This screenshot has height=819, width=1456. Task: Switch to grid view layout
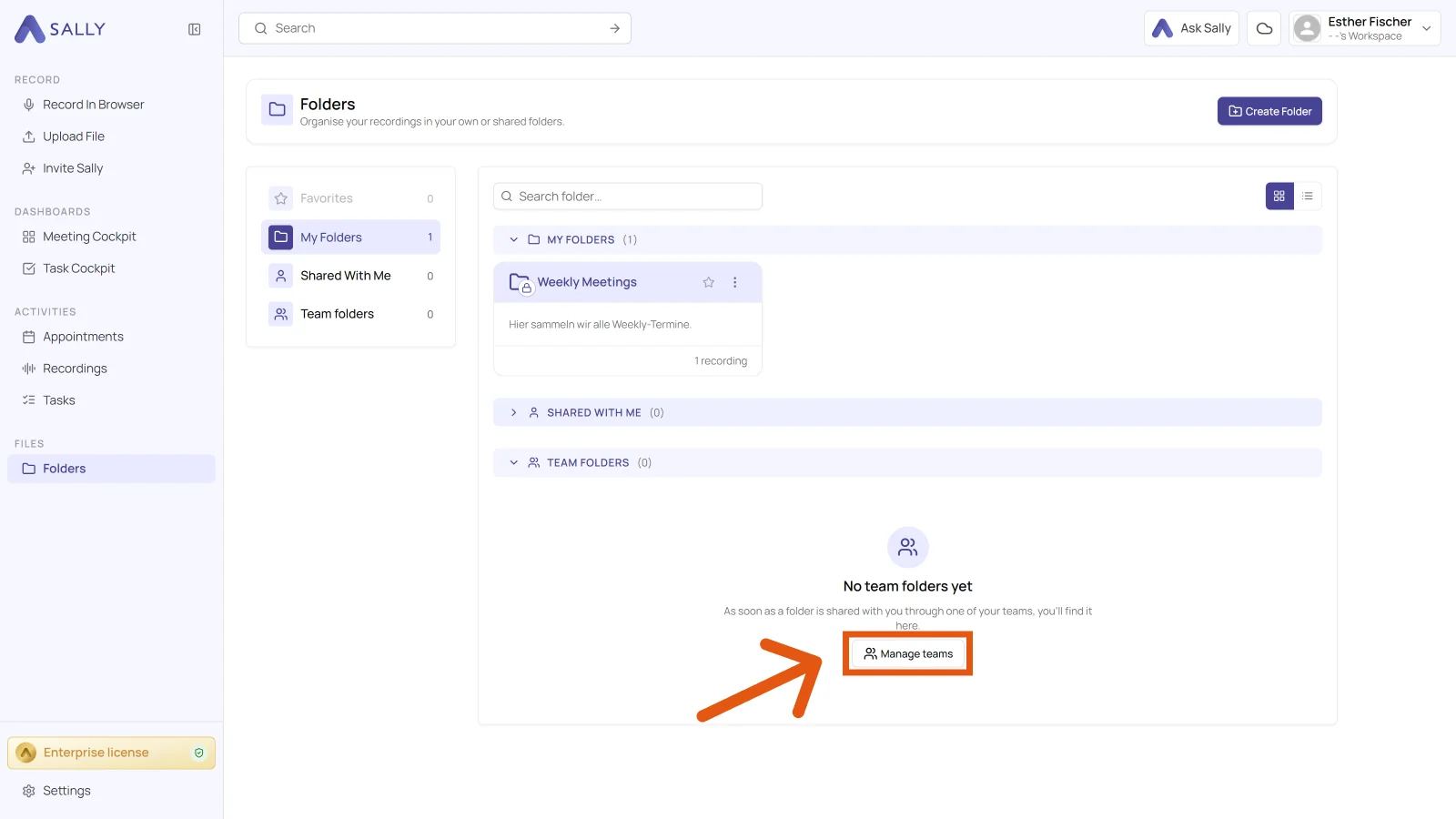click(x=1279, y=196)
